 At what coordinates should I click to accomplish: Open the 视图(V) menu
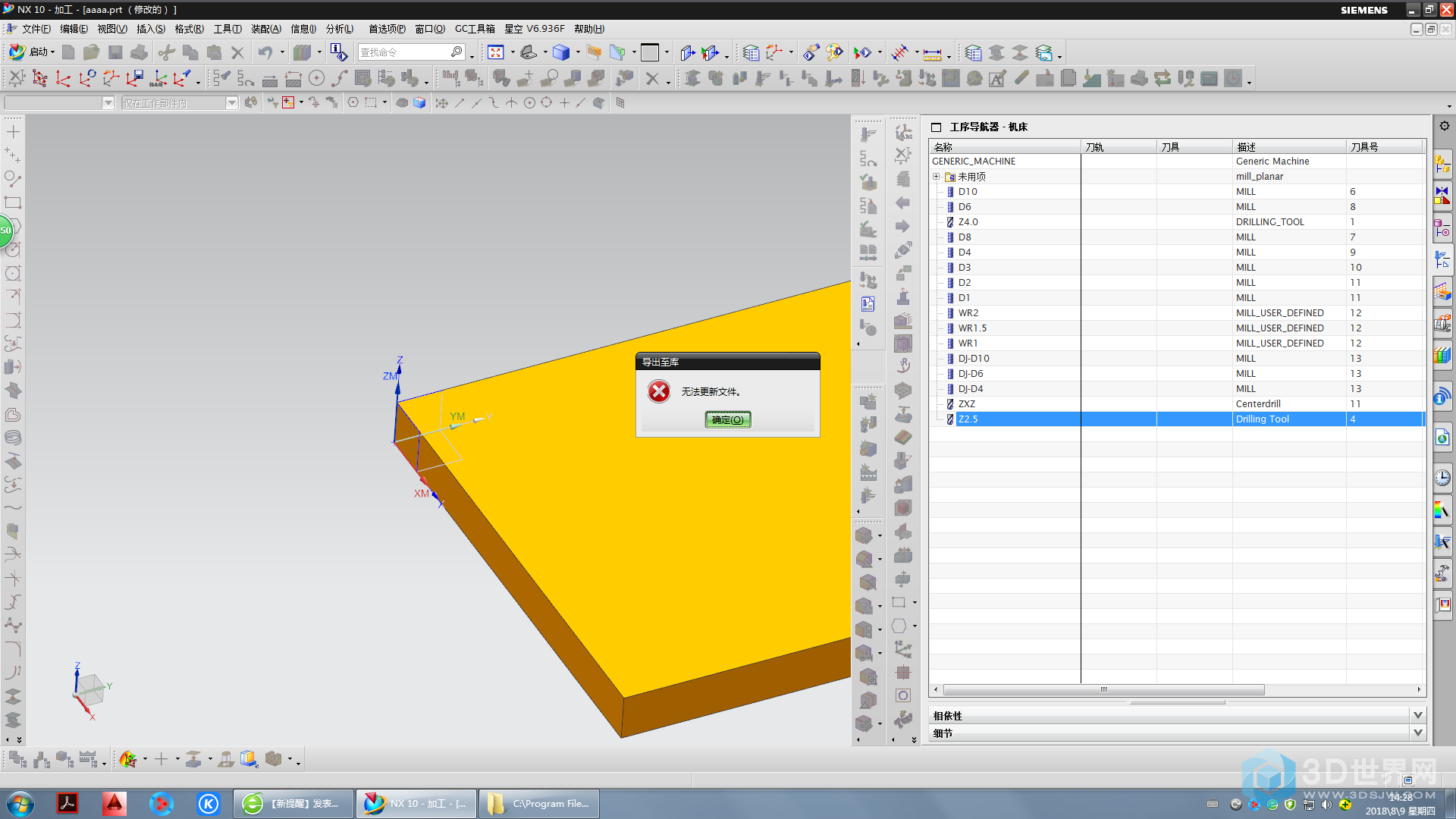[112, 29]
